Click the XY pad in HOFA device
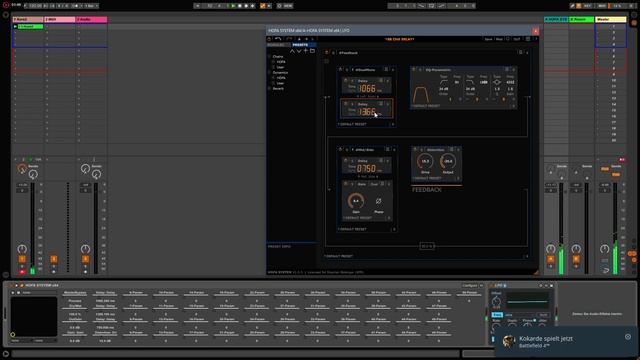This screenshot has height=360, width=640. (x=34, y=317)
